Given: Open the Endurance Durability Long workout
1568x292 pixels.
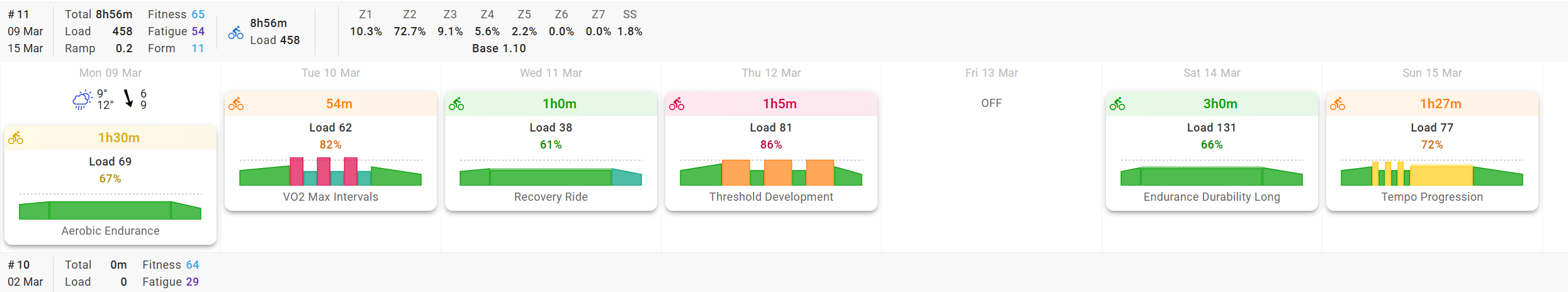Looking at the screenshot, I should coord(1212,197).
